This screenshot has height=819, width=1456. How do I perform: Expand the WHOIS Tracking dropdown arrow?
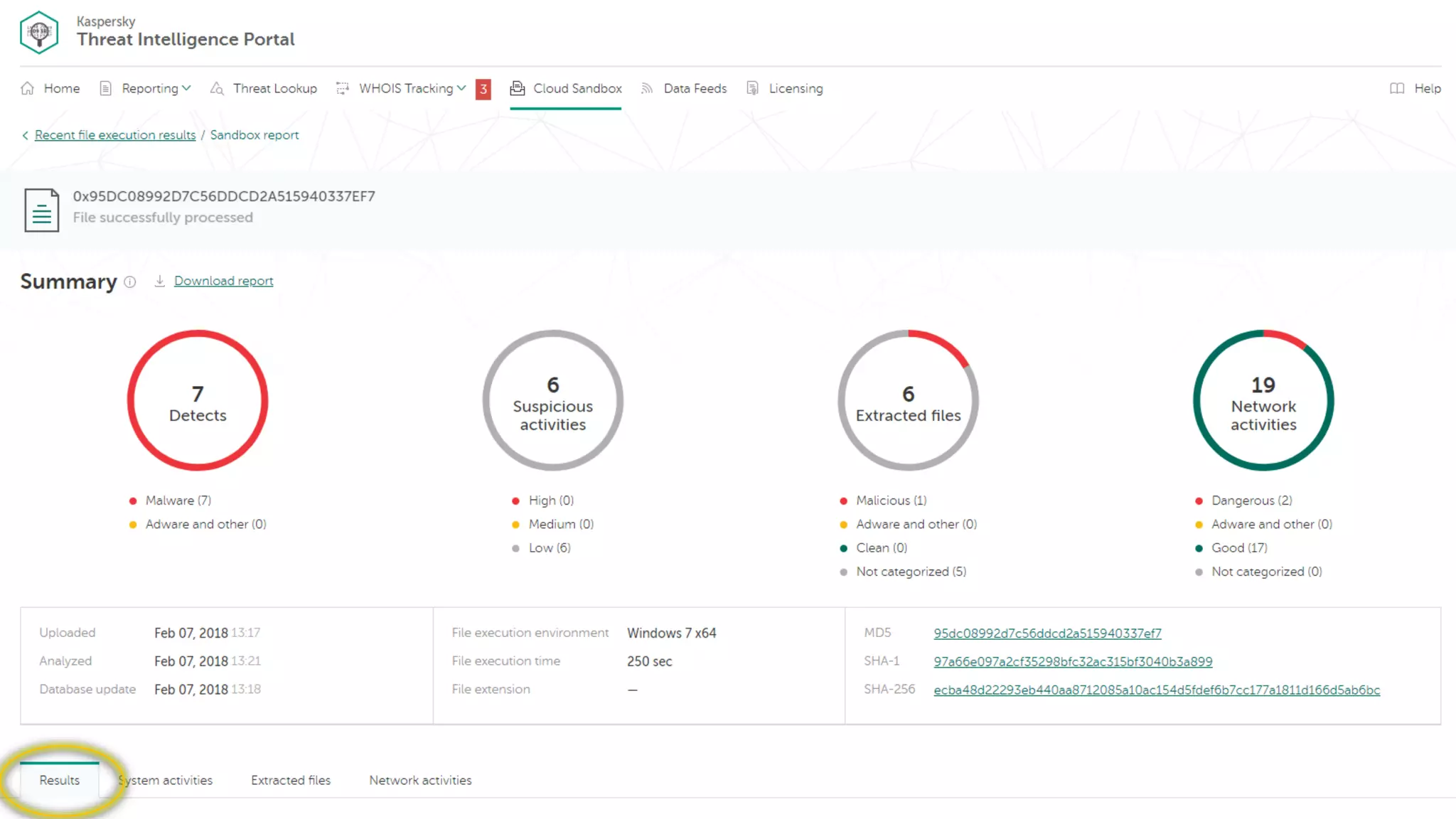click(x=461, y=88)
